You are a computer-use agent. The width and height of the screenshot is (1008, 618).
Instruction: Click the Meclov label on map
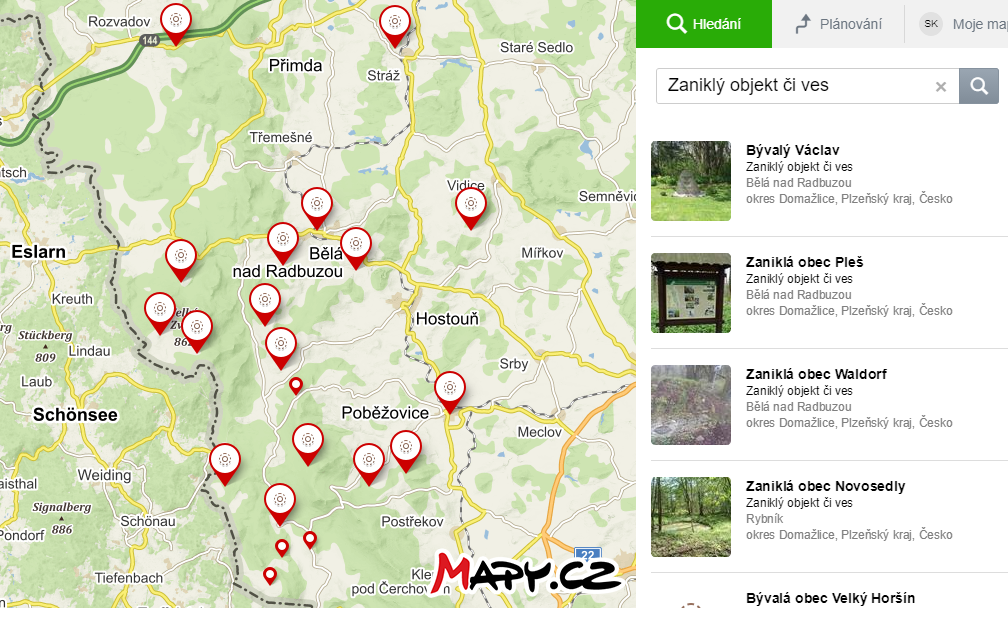pos(539,432)
